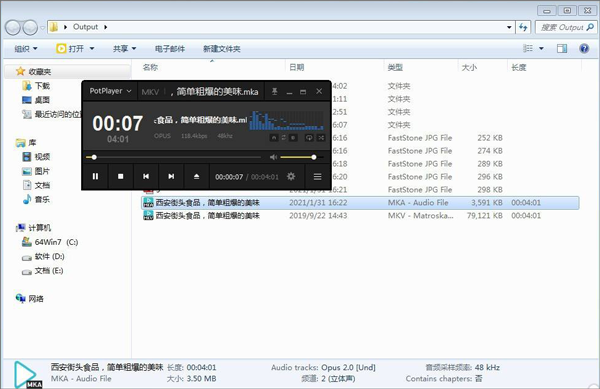Stop playback with the square button
This screenshot has height=389, width=600.
(x=121, y=176)
